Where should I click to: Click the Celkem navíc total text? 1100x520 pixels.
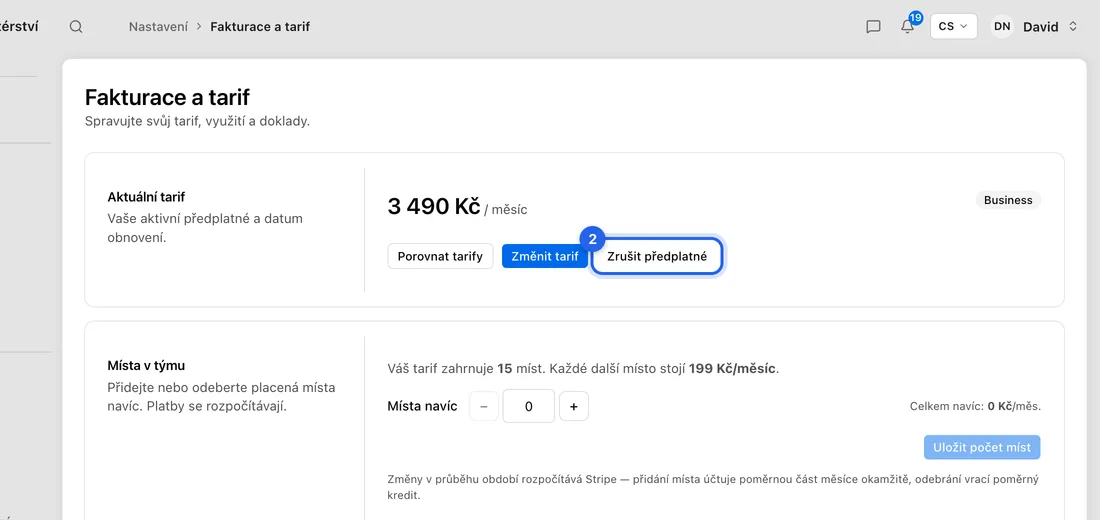tap(975, 406)
